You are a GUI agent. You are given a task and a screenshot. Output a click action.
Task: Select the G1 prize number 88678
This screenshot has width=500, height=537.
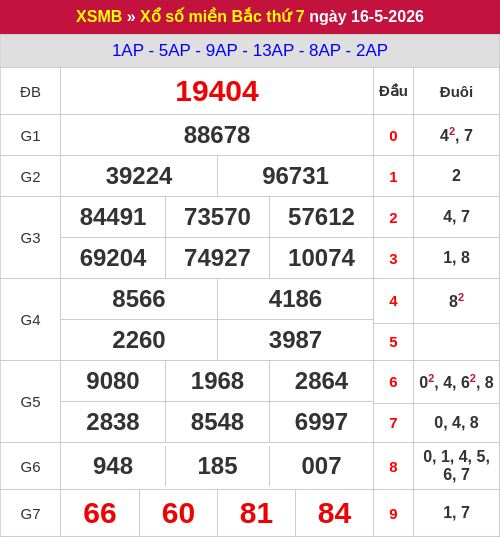[217, 135]
